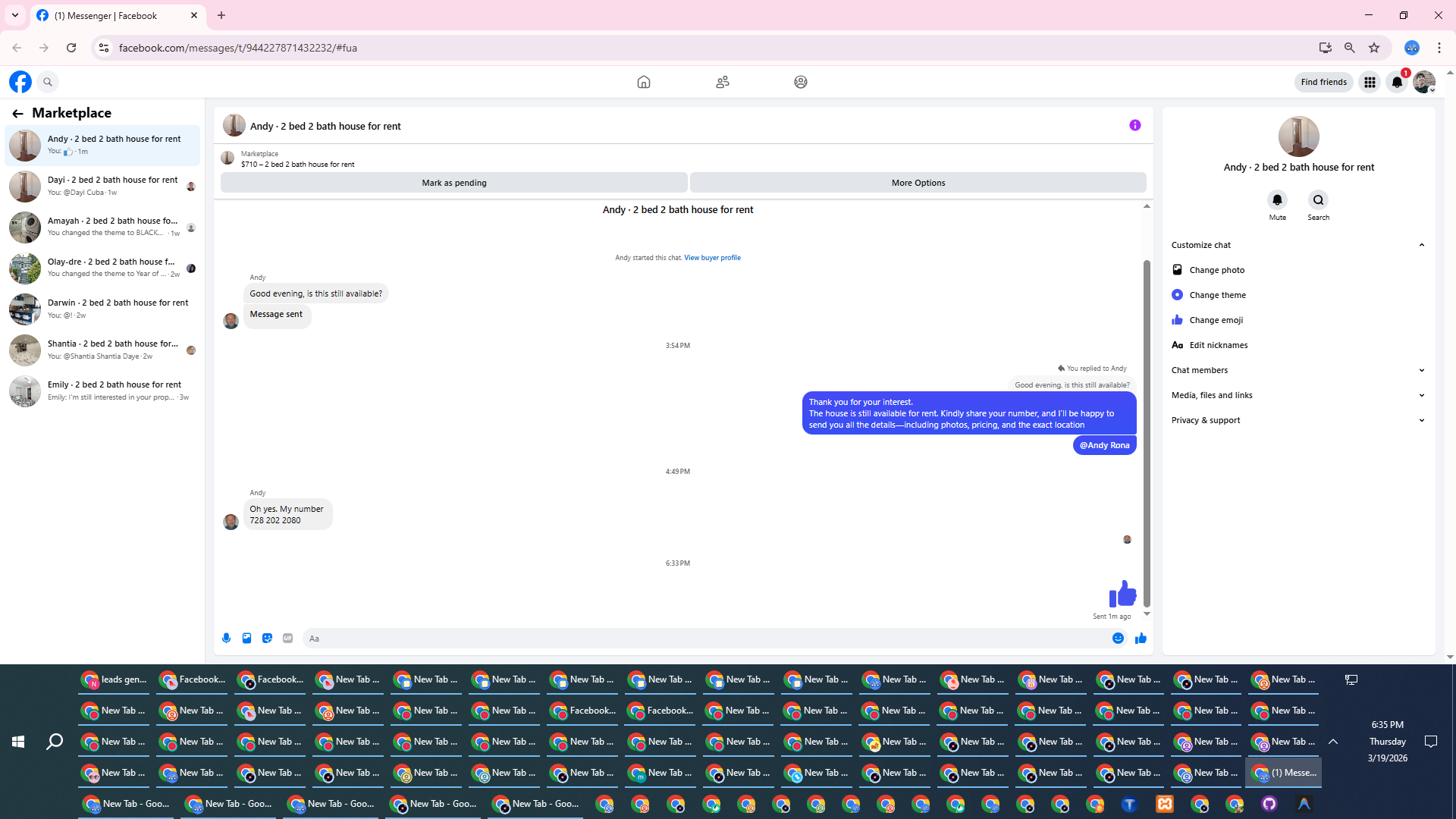Expand the Chat members section
Screen dimensions: 1456x819
tap(1421, 370)
